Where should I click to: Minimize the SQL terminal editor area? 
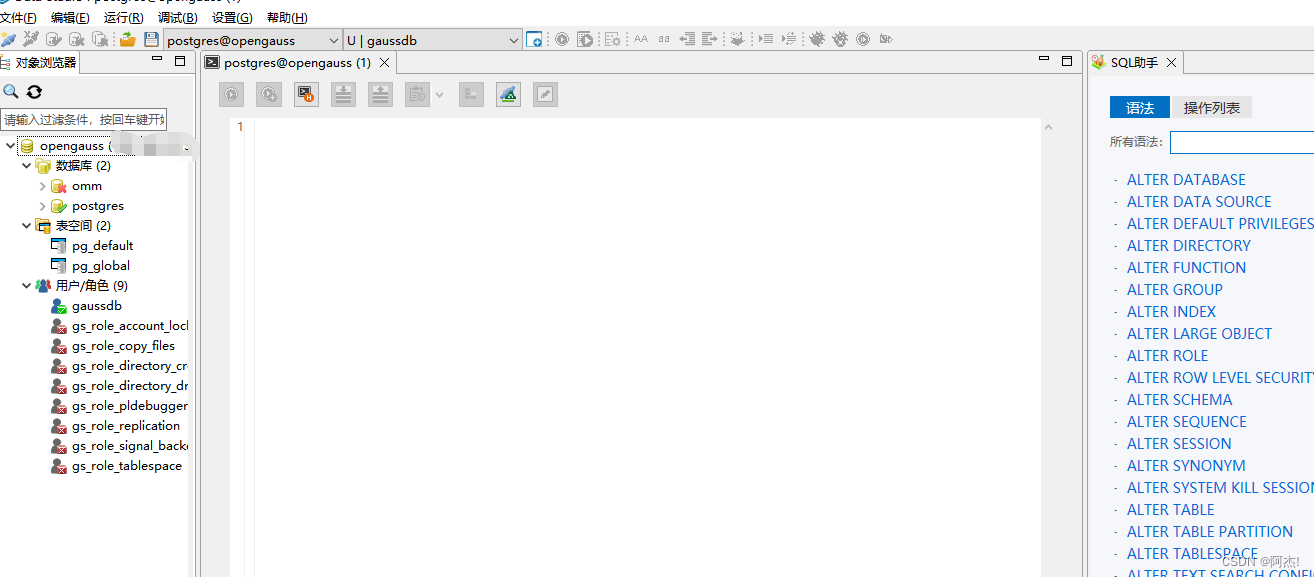[x=1045, y=60]
